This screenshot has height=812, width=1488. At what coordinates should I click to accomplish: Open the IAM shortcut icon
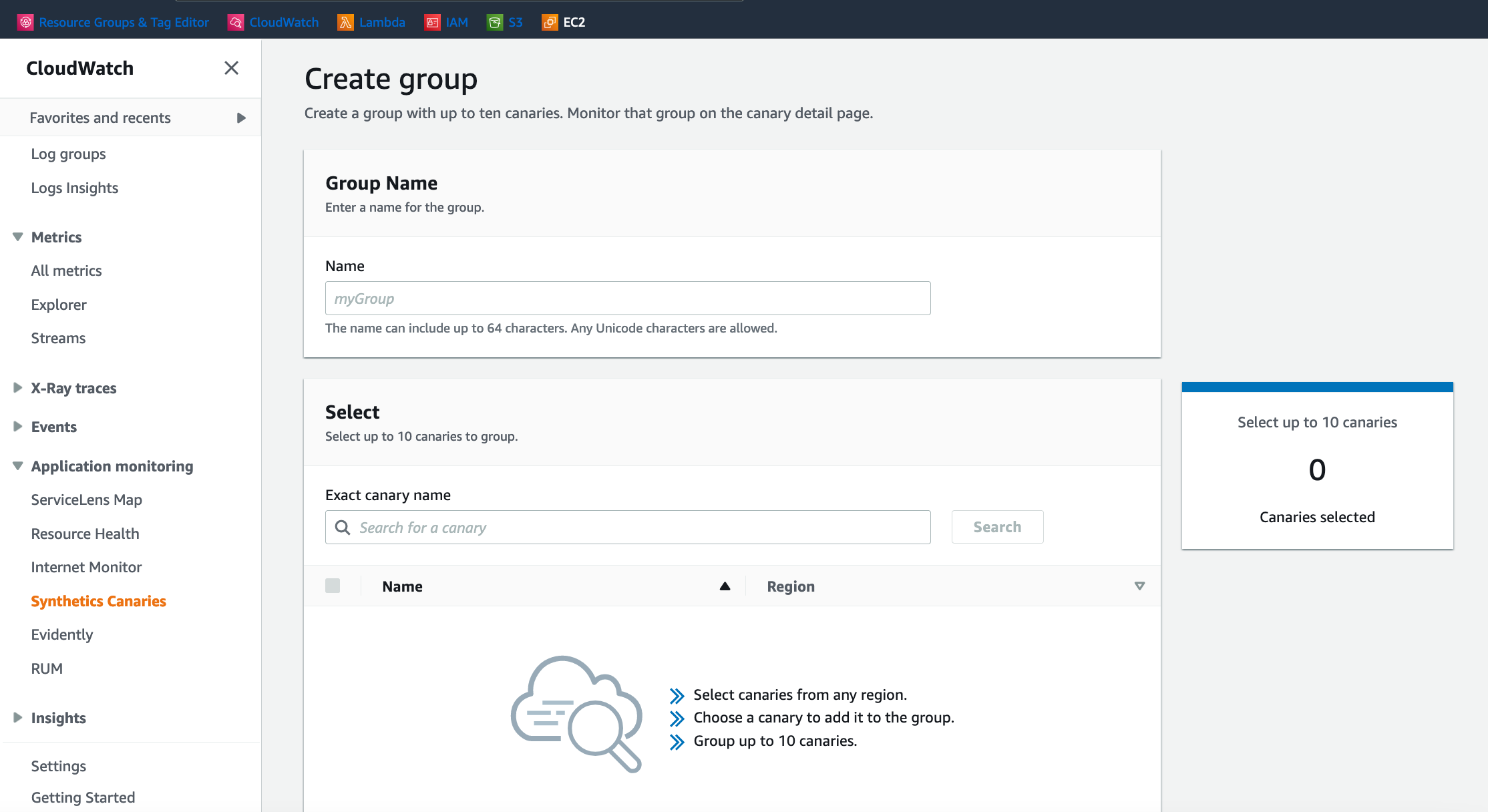tap(431, 21)
